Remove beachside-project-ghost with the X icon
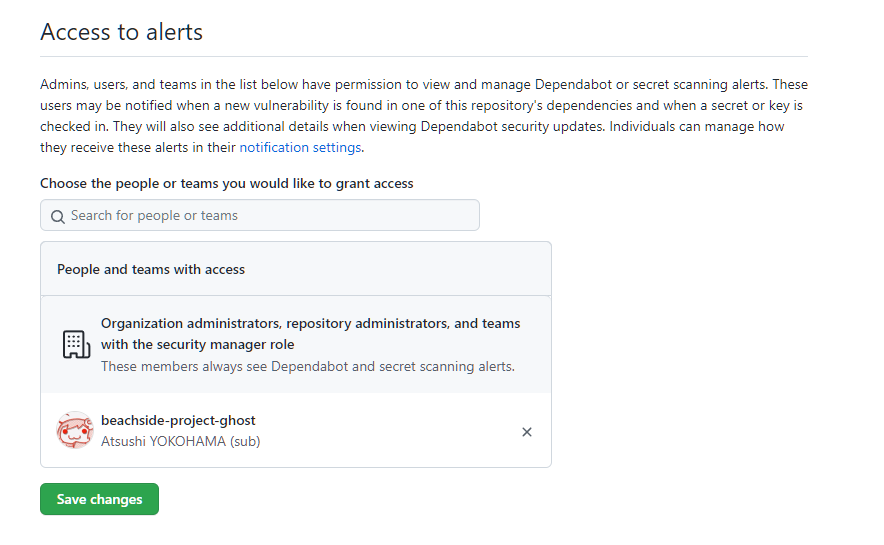Image resolution: width=884 pixels, height=545 pixels. [527, 432]
